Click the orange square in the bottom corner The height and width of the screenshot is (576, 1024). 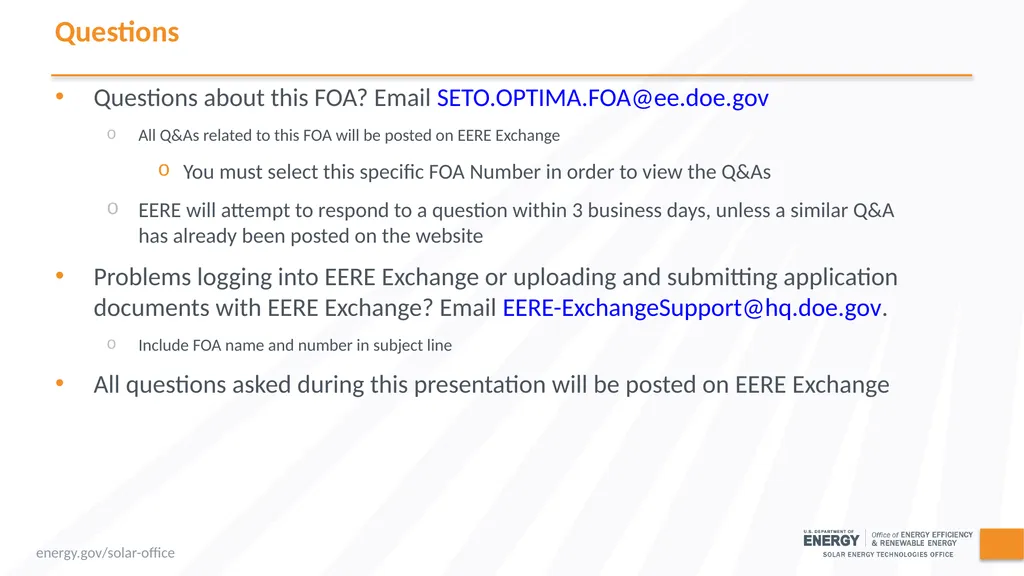coord(1002,543)
